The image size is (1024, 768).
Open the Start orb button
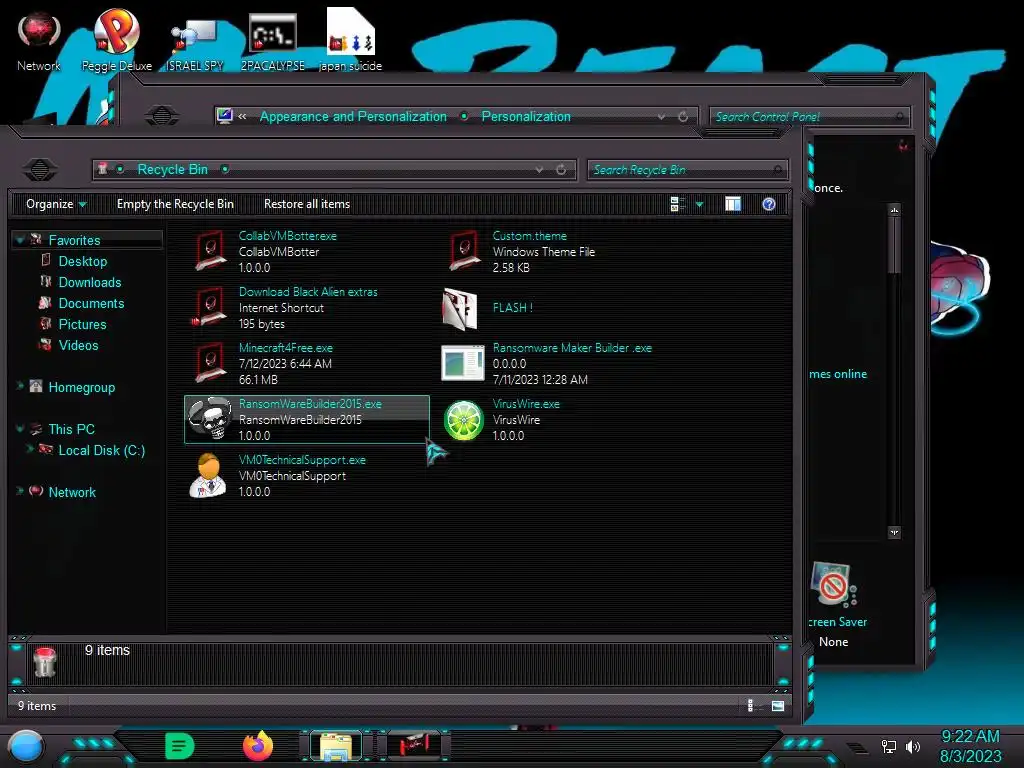point(25,748)
